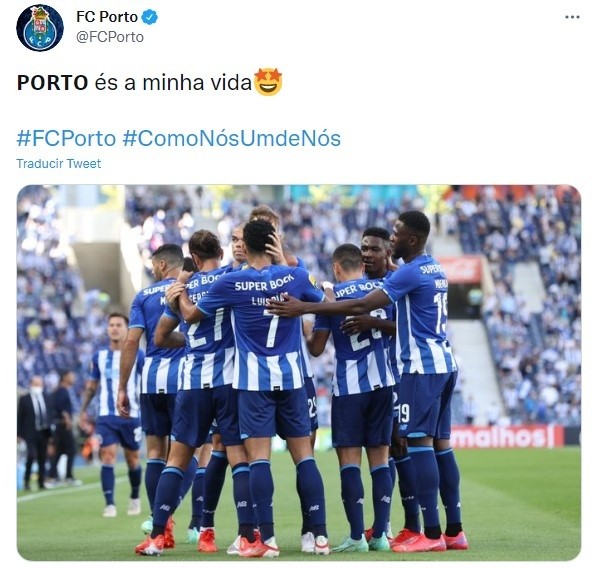Screen dimensions: 596x568
Task: Click the 'és a minha vida' tweet text
Action: point(173,83)
